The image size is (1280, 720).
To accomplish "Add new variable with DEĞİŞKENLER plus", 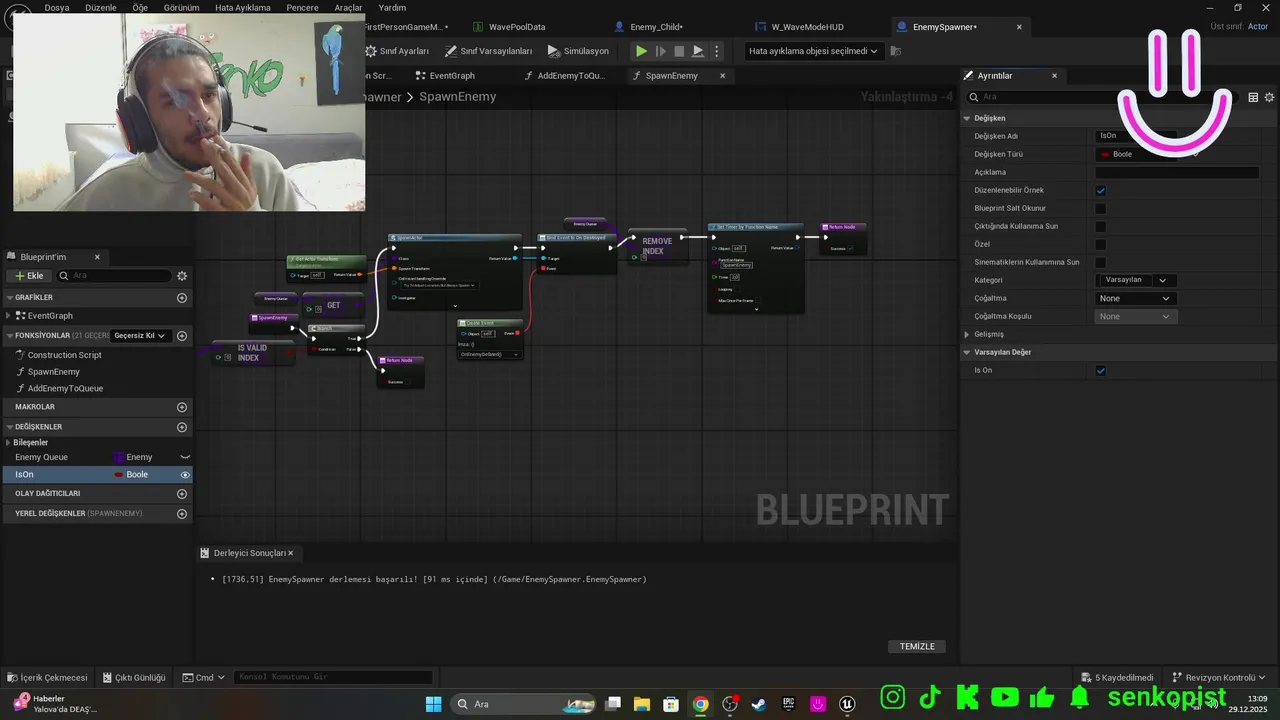I will pyautogui.click(x=182, y=427).
